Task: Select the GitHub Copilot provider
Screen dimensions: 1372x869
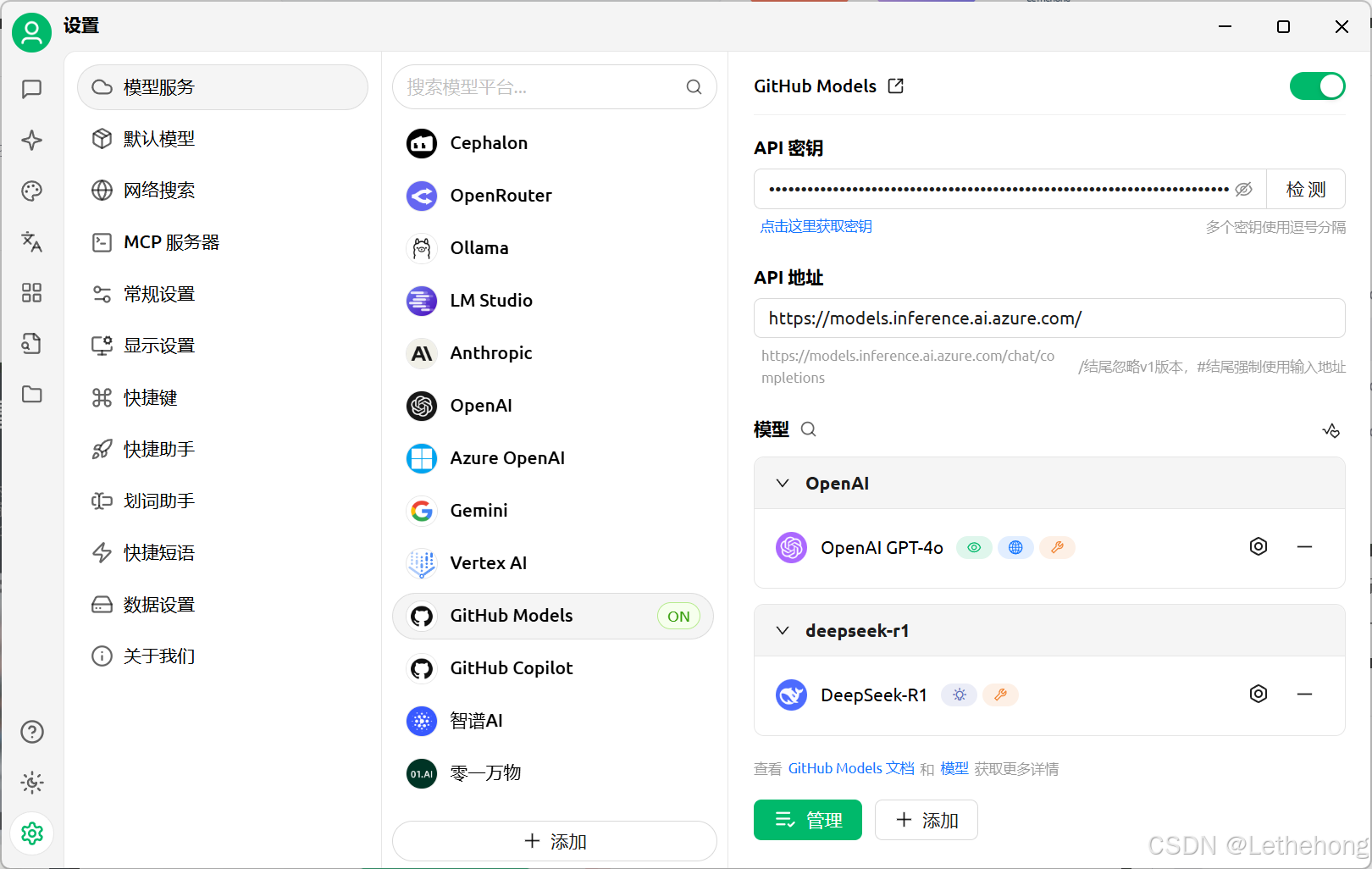Action: [x=553, y=668]
